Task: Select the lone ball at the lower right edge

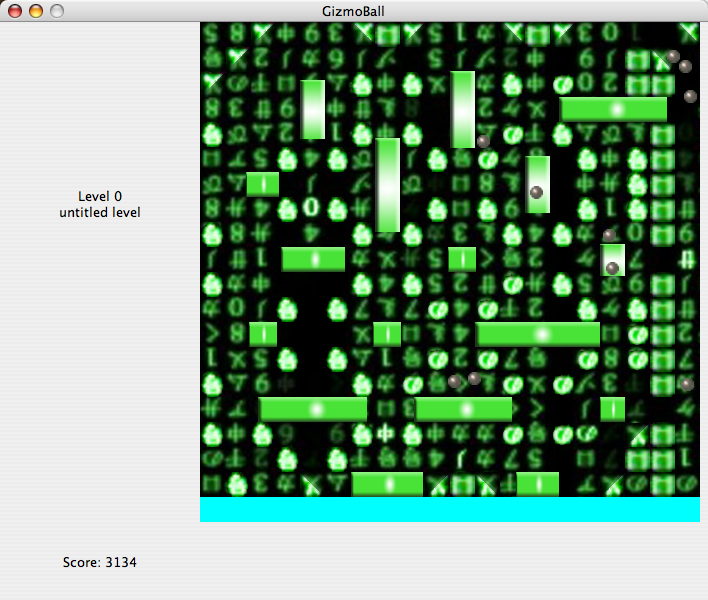Action: [686, 384]
